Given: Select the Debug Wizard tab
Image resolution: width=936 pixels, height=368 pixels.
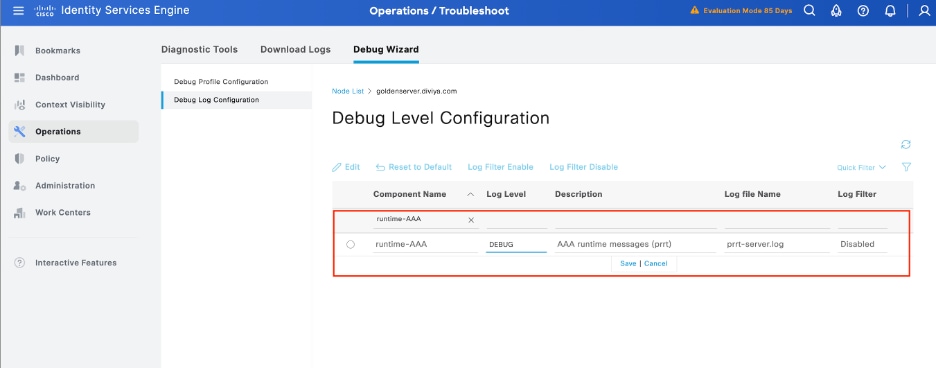Looking at the screenshot, I should click(x=386, y=50).
